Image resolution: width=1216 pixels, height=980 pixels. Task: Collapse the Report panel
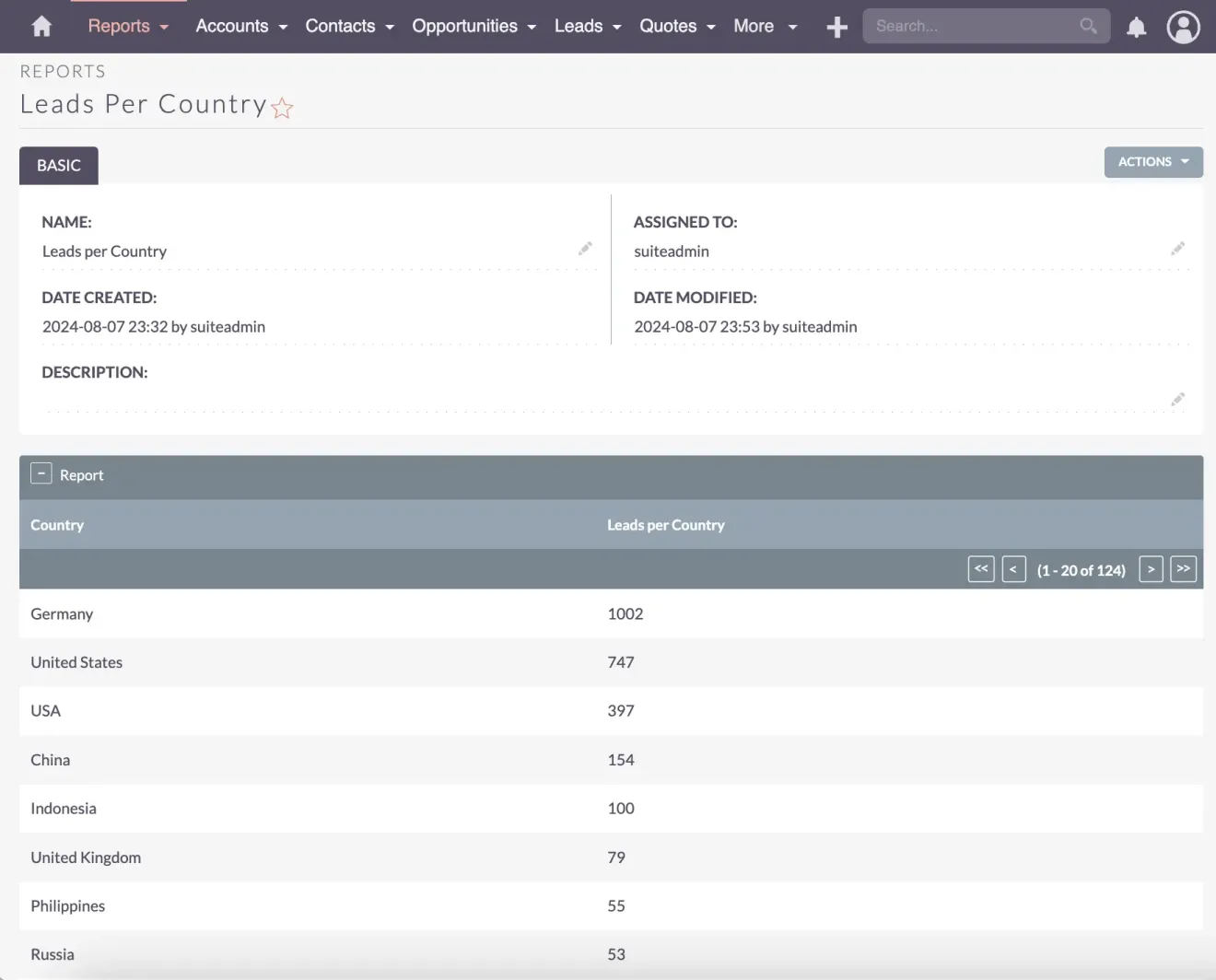[41, 472]
